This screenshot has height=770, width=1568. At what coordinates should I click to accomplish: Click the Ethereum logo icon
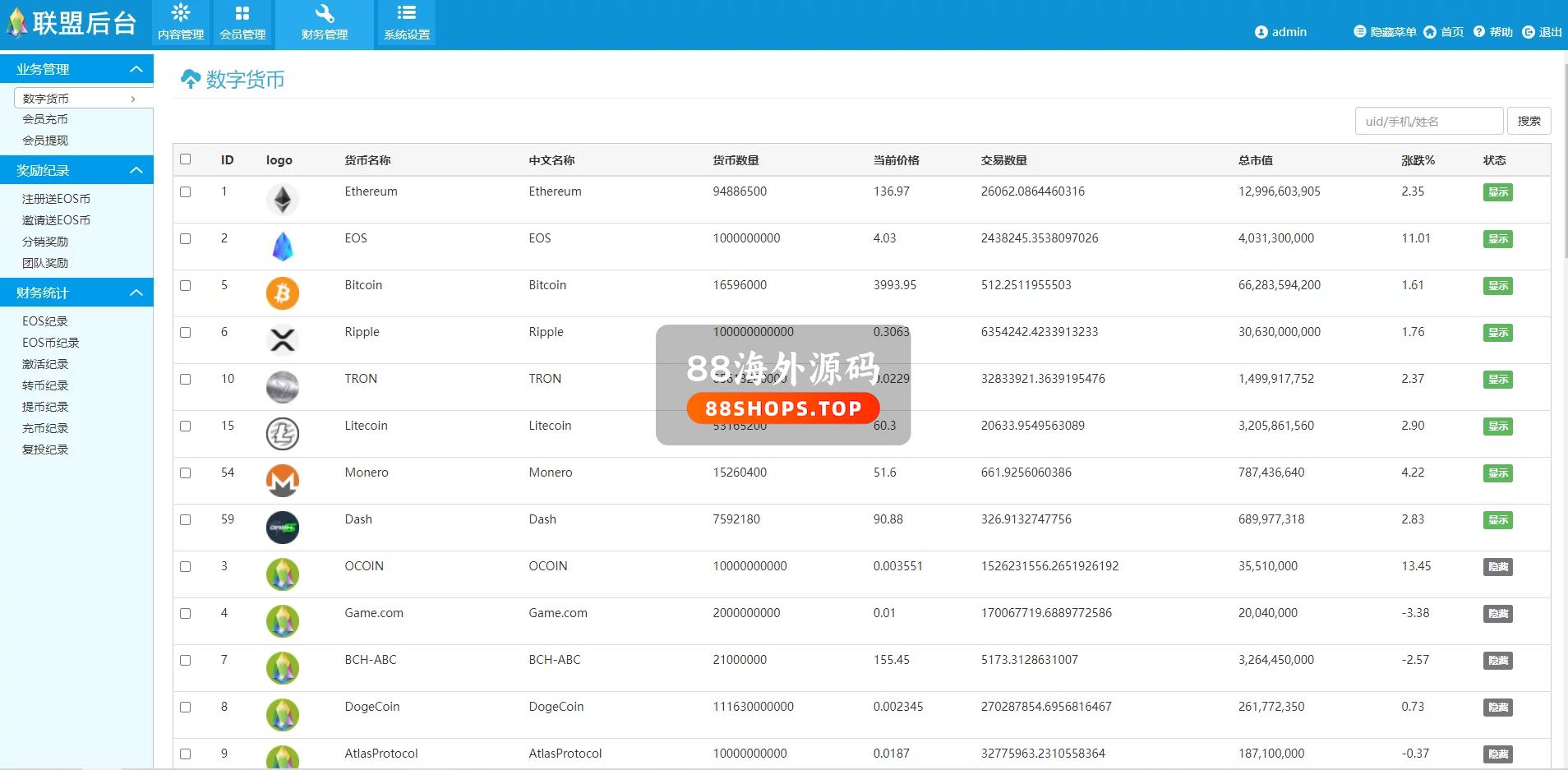click(x=282, y=200)
